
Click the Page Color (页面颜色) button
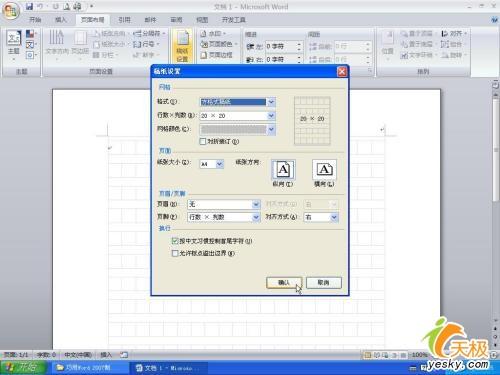(x=219, y=44)
